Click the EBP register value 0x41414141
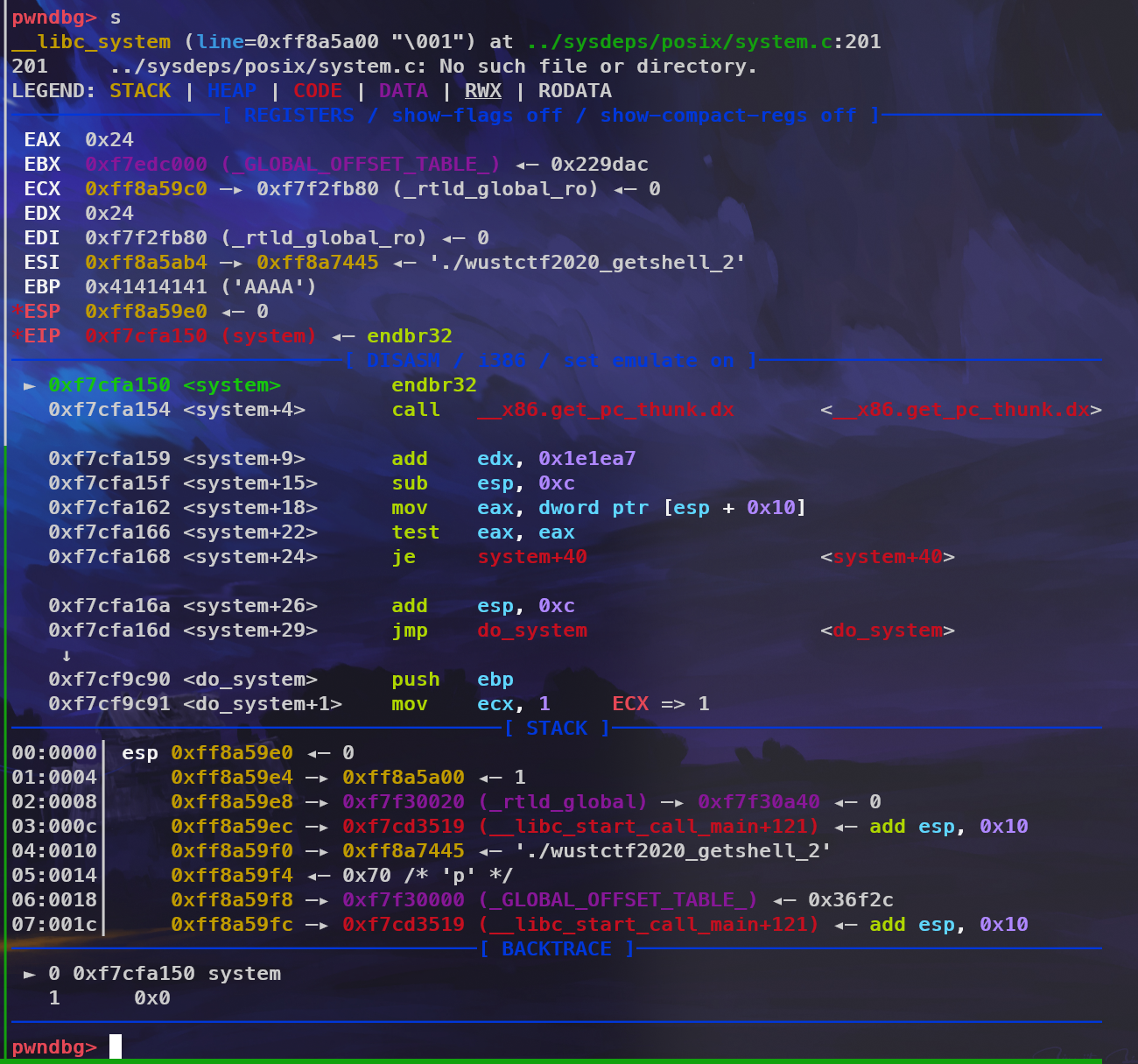 click(146, 287)
